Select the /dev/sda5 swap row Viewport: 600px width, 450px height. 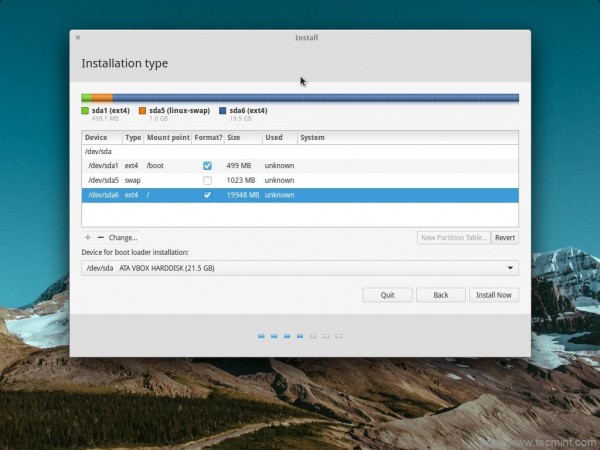click(300, 180)
